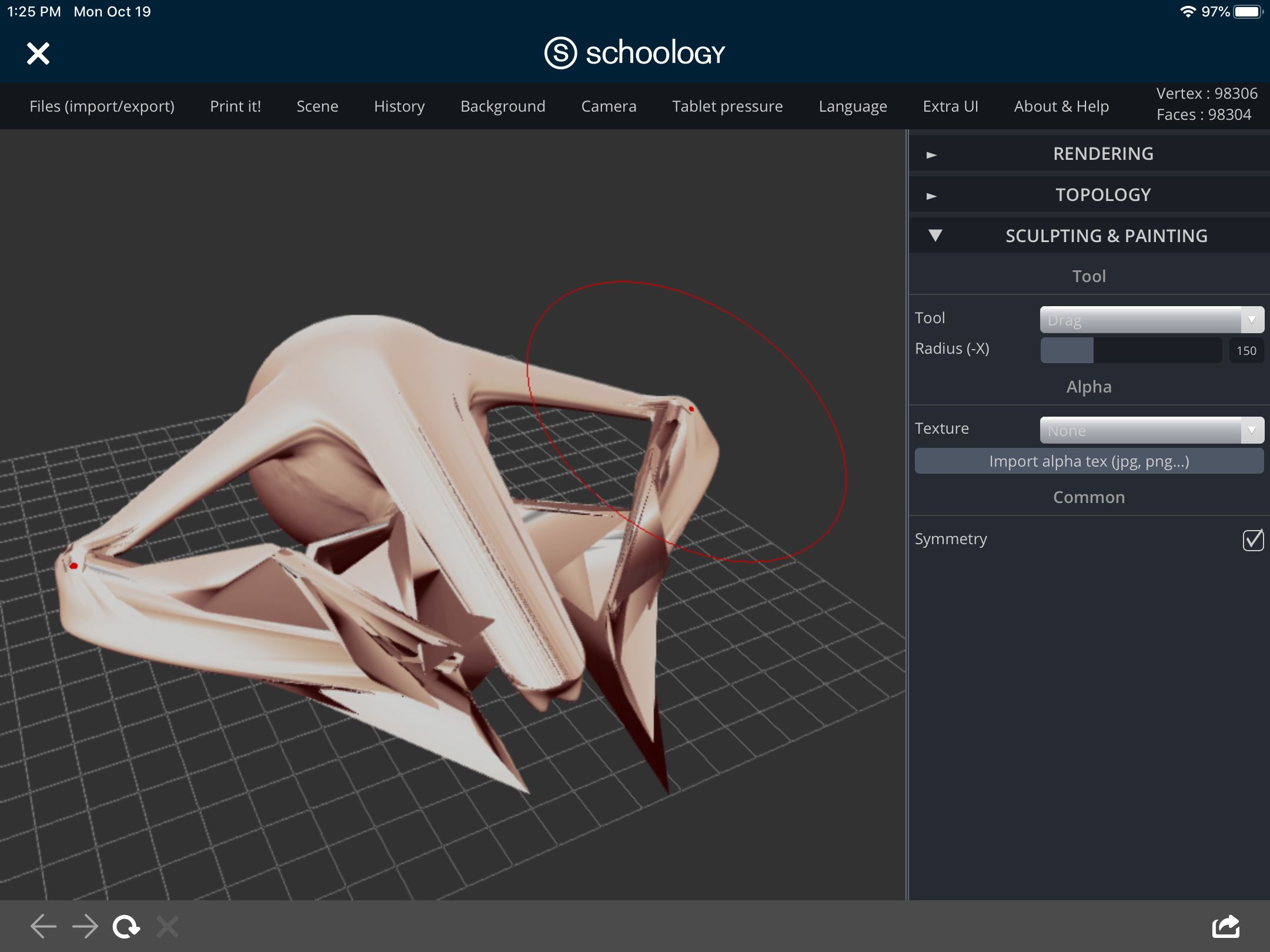Open the Camera menu
Image resolution: width=1270 pixels, height=952 pixels.
tap(609, 106)
